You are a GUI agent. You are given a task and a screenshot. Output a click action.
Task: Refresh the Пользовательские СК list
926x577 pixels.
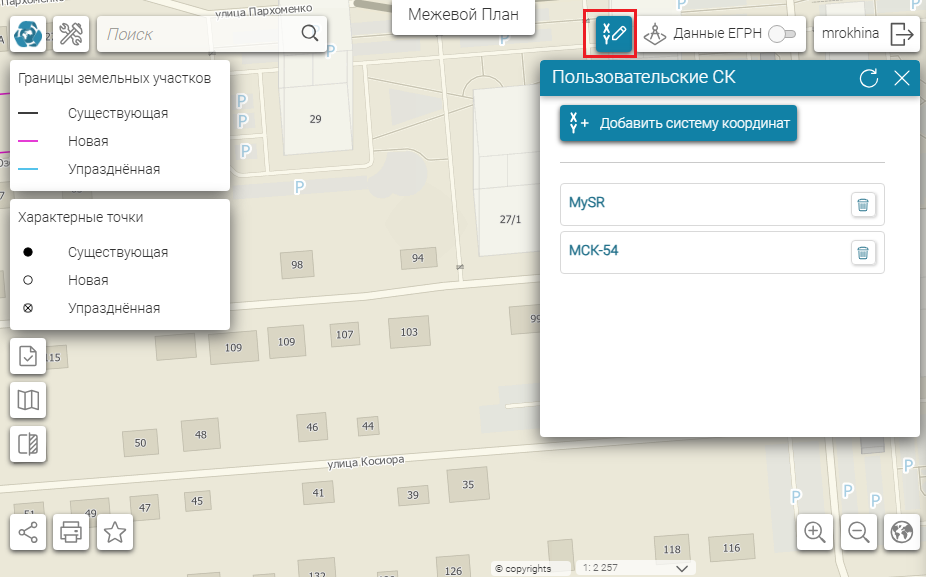(x=869, y=78)
